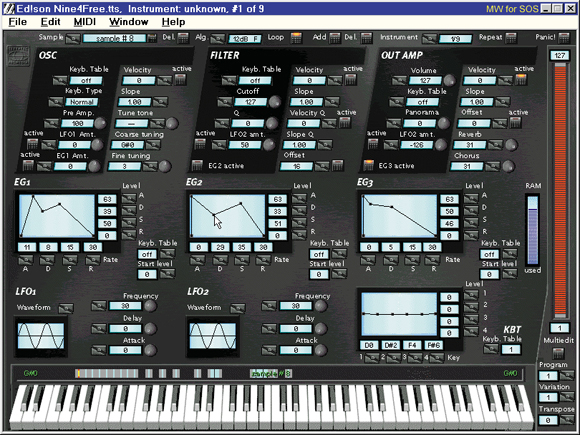
Task: Turn the OSC Pre Amp. knob
Action: [100, 123]
